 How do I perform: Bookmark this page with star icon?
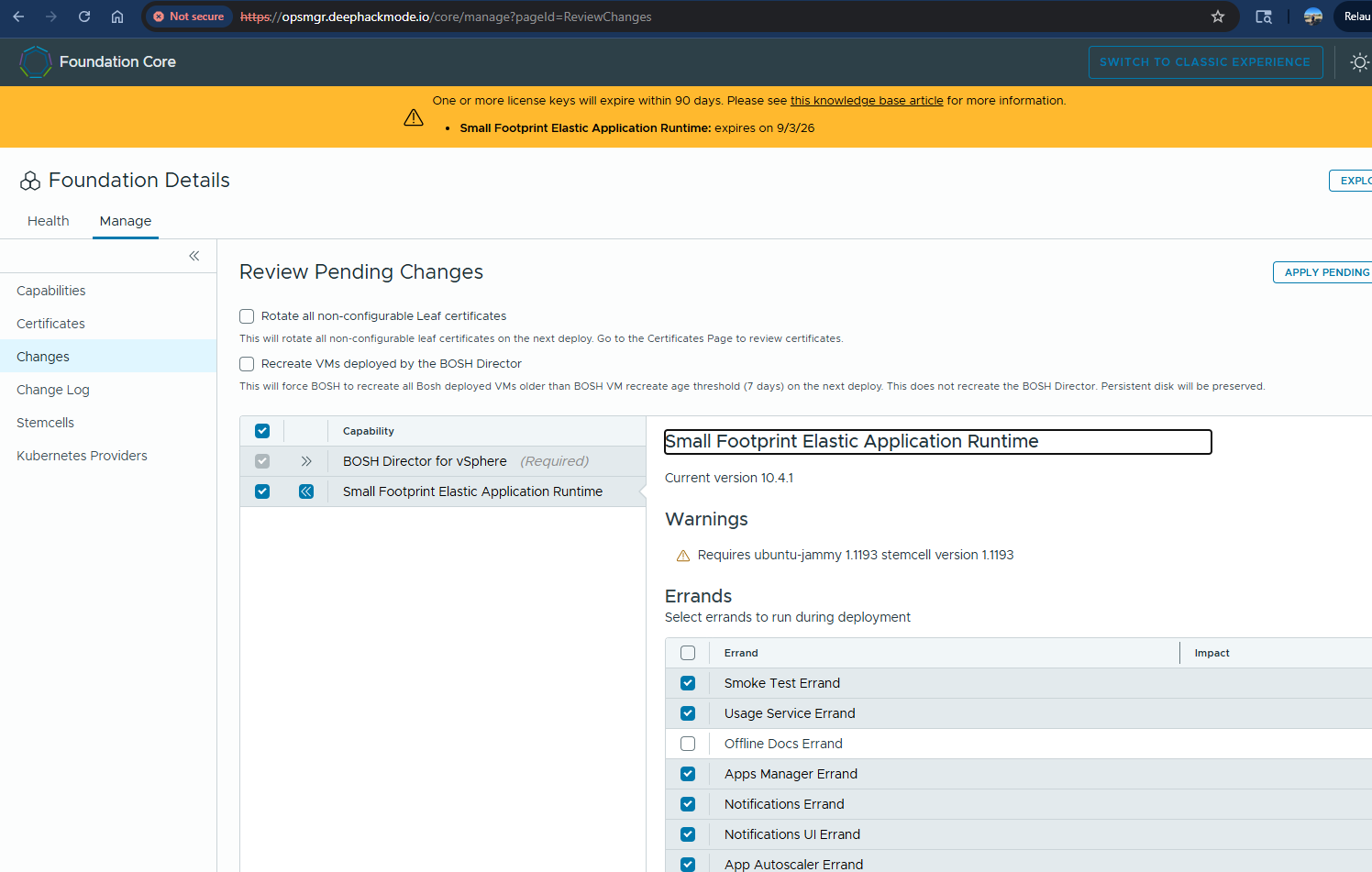coord(1218,17)
